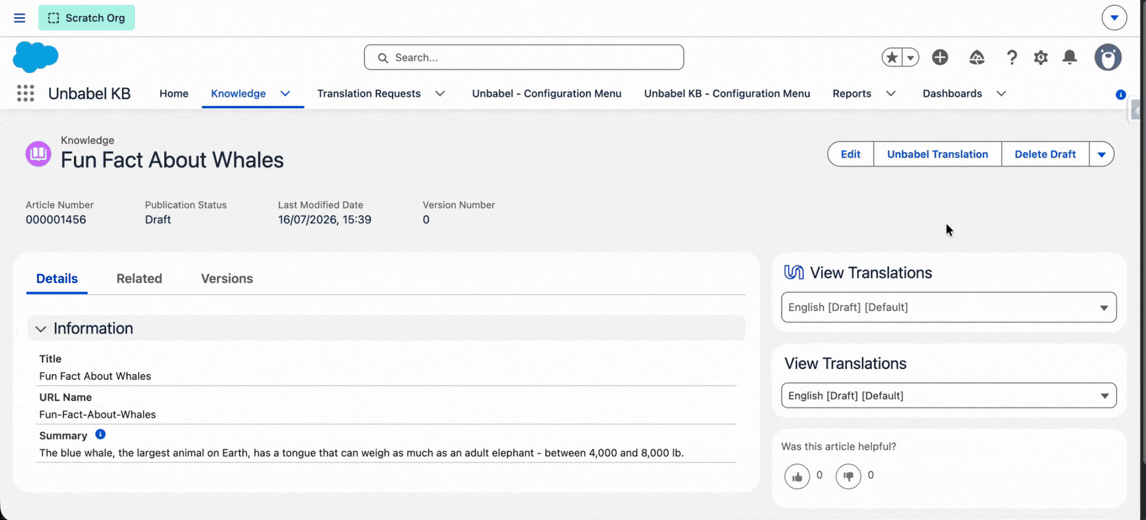Open the Setup gear icon
Viewport: 1146px width, 520px height.
[x=1041, y=57]
